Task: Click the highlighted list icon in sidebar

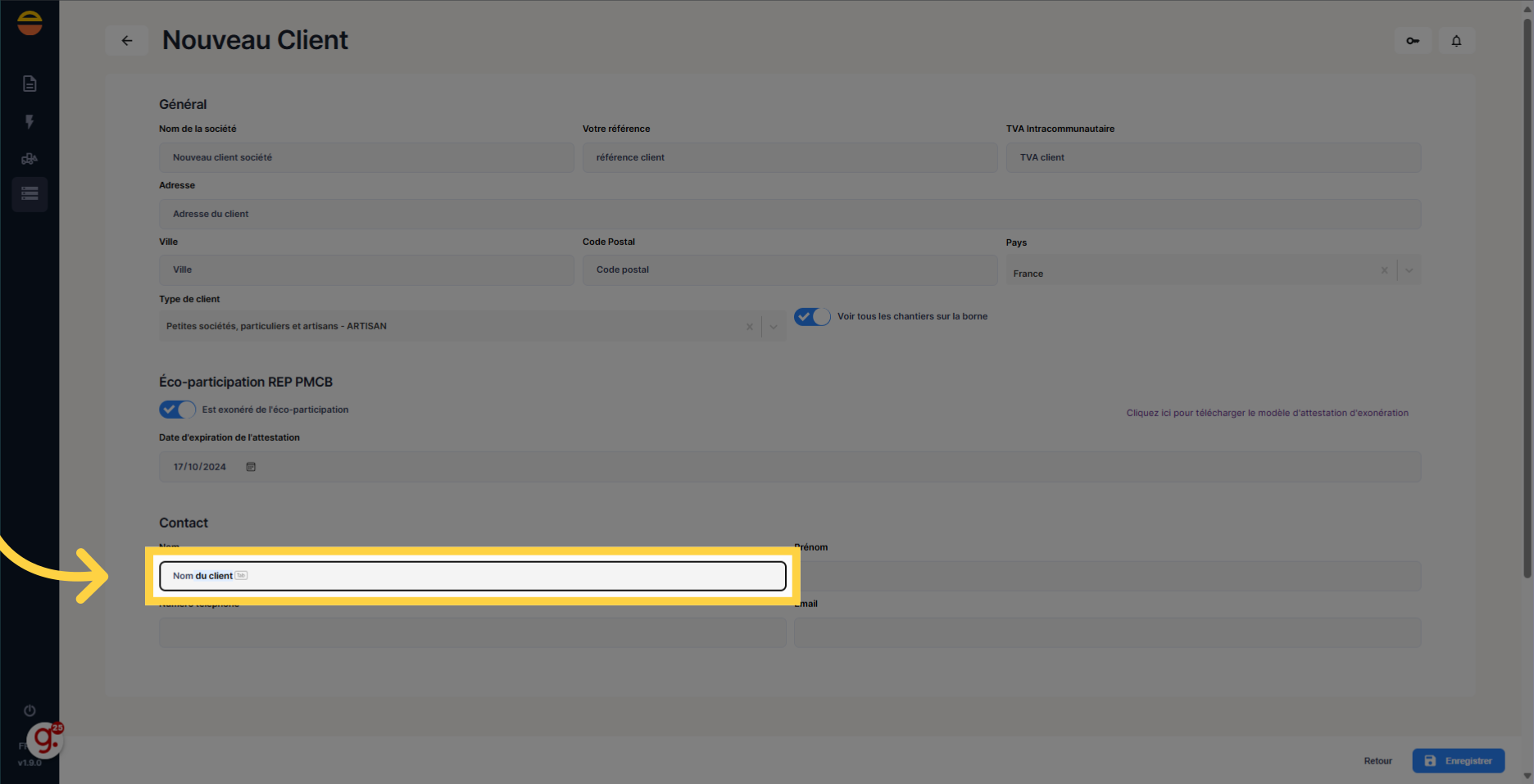Action: [x=29, y=194]
